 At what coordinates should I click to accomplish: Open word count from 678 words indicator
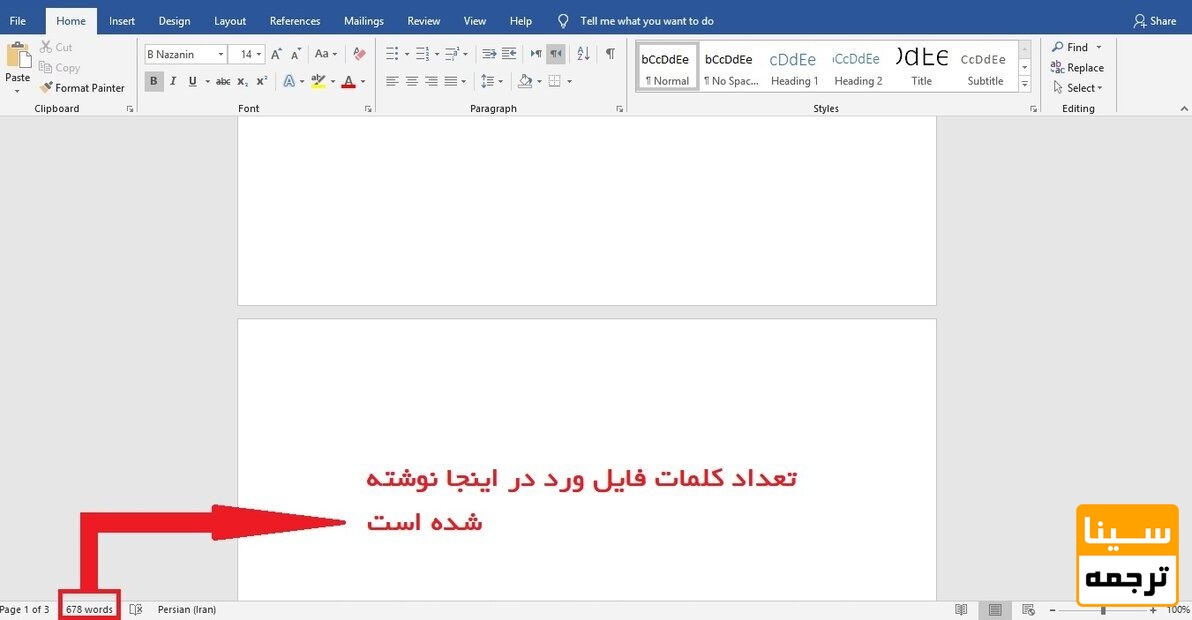(x=88, y=608)
